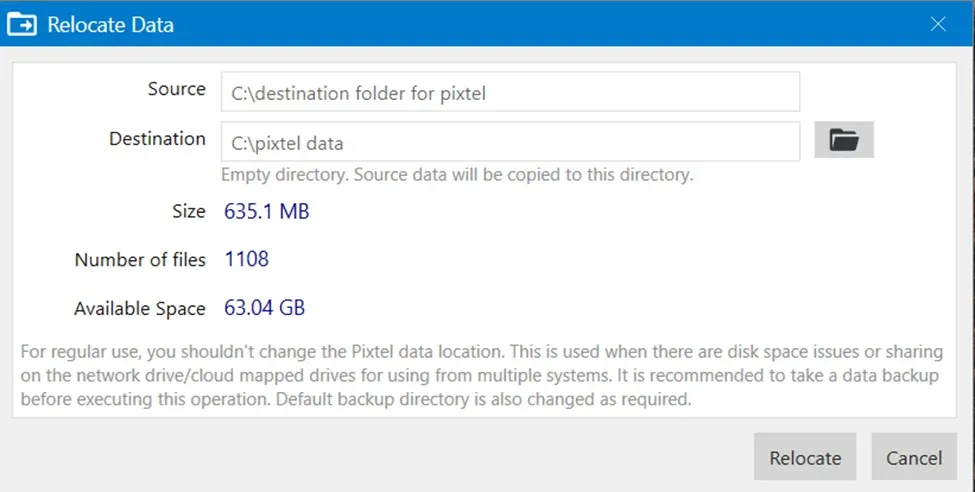Click the Number of files label
This screenshot has height=492, width=975.
pyautogui.click(x=140, y=259)
